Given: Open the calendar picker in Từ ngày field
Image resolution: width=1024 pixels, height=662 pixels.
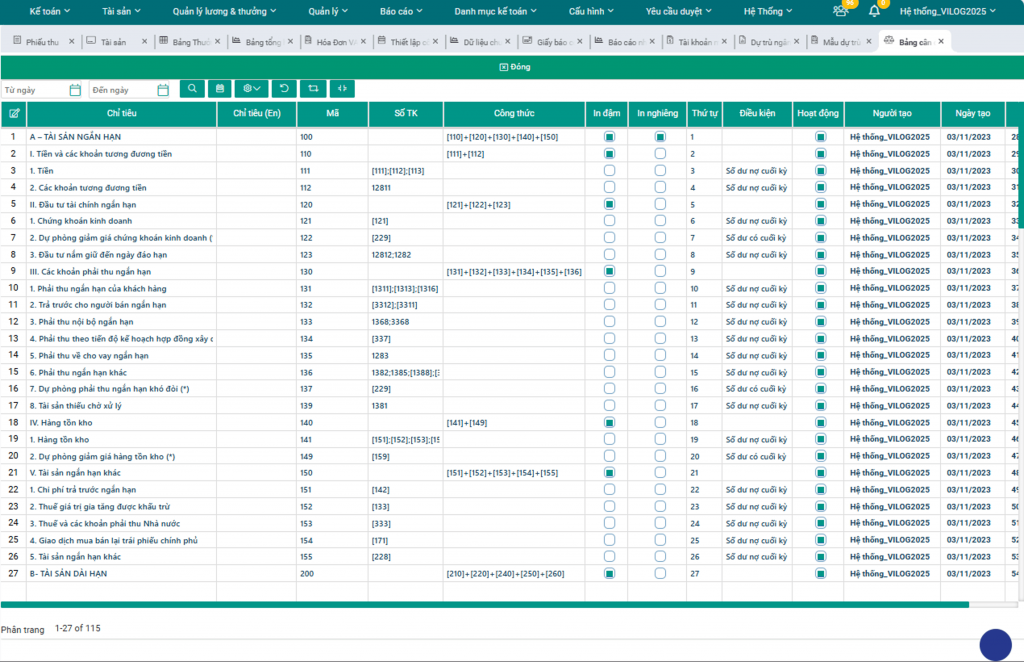Looking at the screenshot, I should [75, 90].
